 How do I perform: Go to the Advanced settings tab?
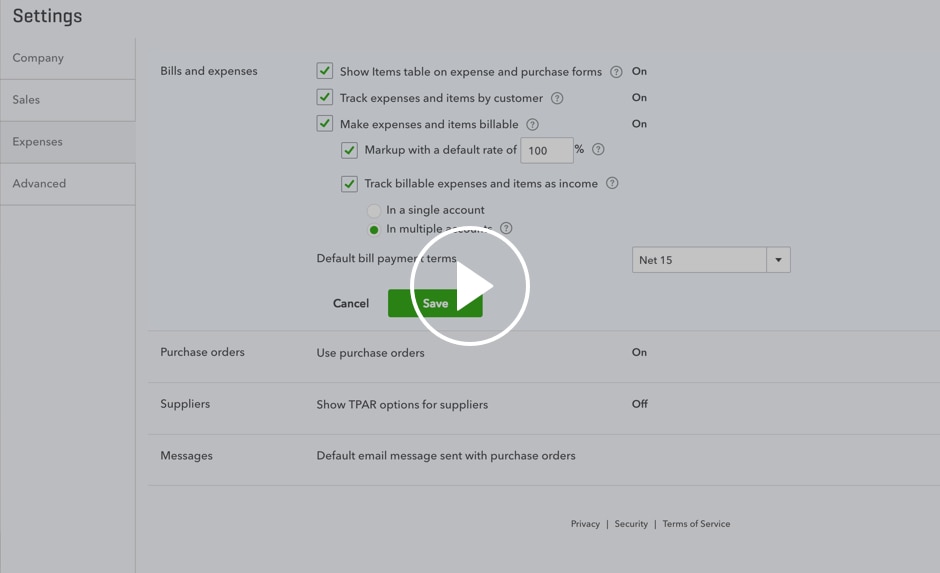pyautogui.click(x=39, y=184)
